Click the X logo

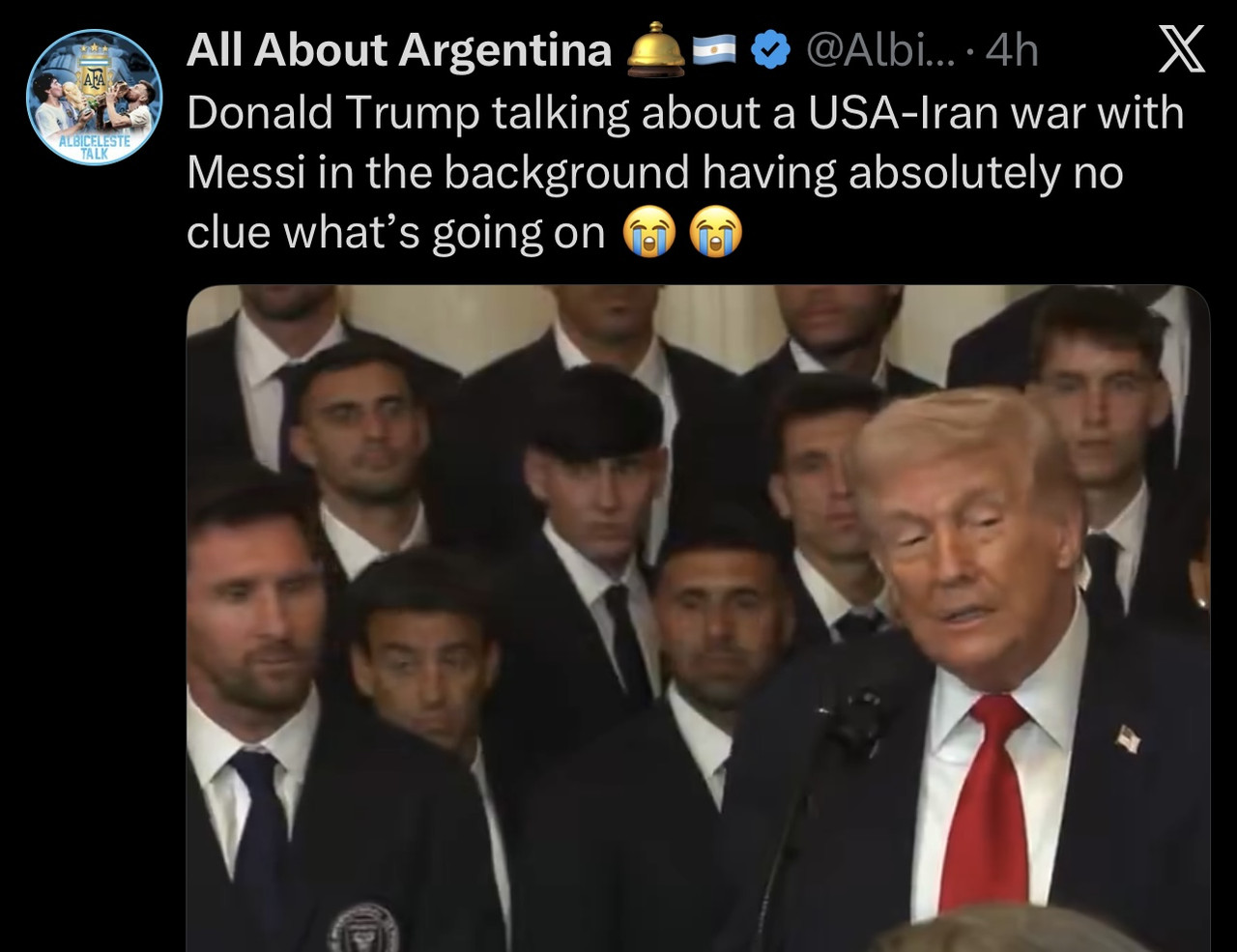coord(1181,49)
